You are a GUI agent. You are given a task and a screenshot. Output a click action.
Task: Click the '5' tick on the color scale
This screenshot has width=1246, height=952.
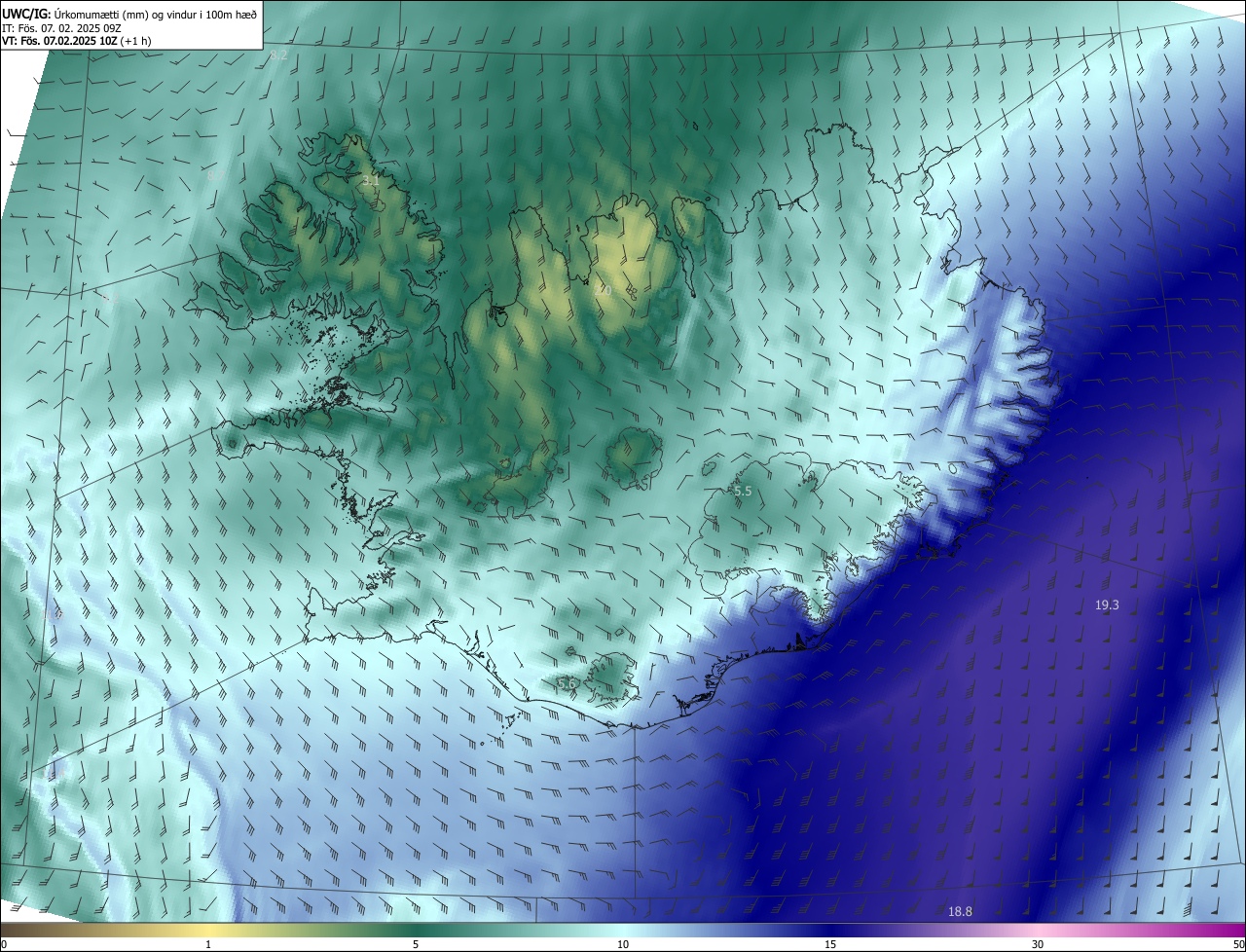pyautogui.click(x=416, y=944)
